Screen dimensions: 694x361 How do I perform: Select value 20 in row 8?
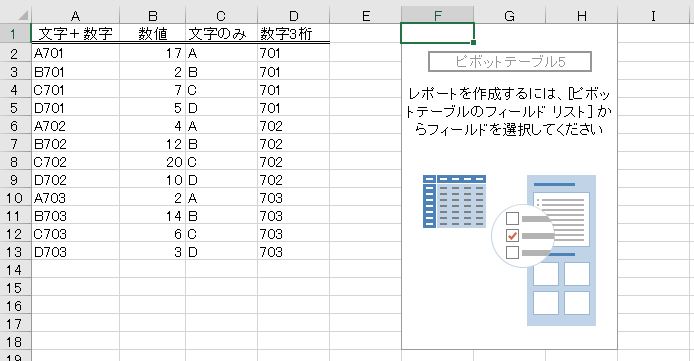coord(152,162)
